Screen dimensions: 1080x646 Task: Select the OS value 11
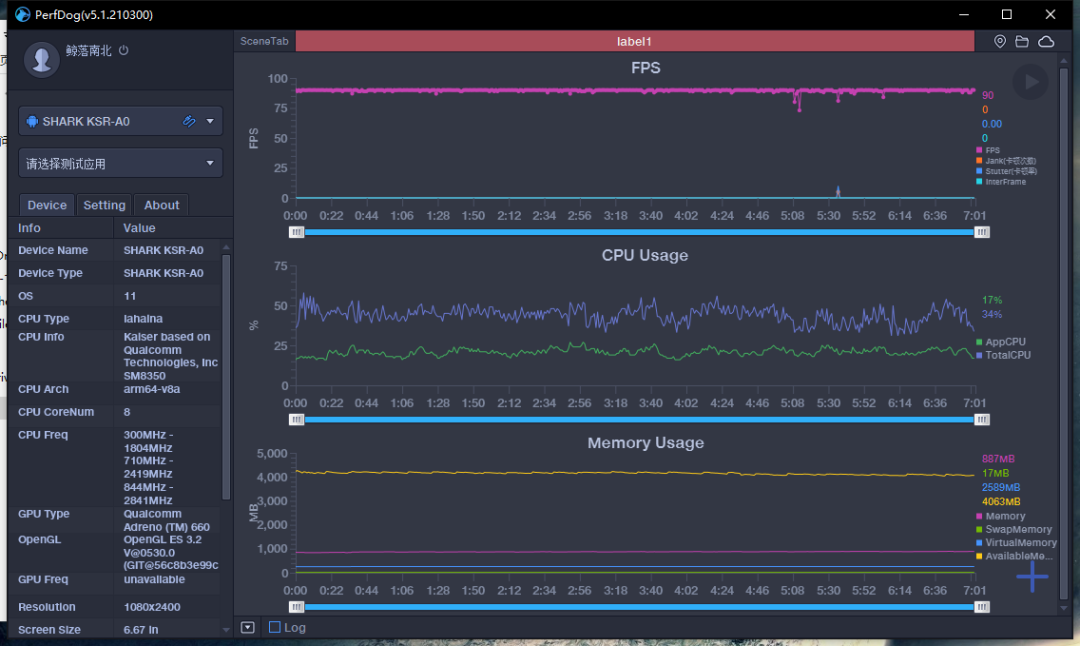click(x=130, y=296)
